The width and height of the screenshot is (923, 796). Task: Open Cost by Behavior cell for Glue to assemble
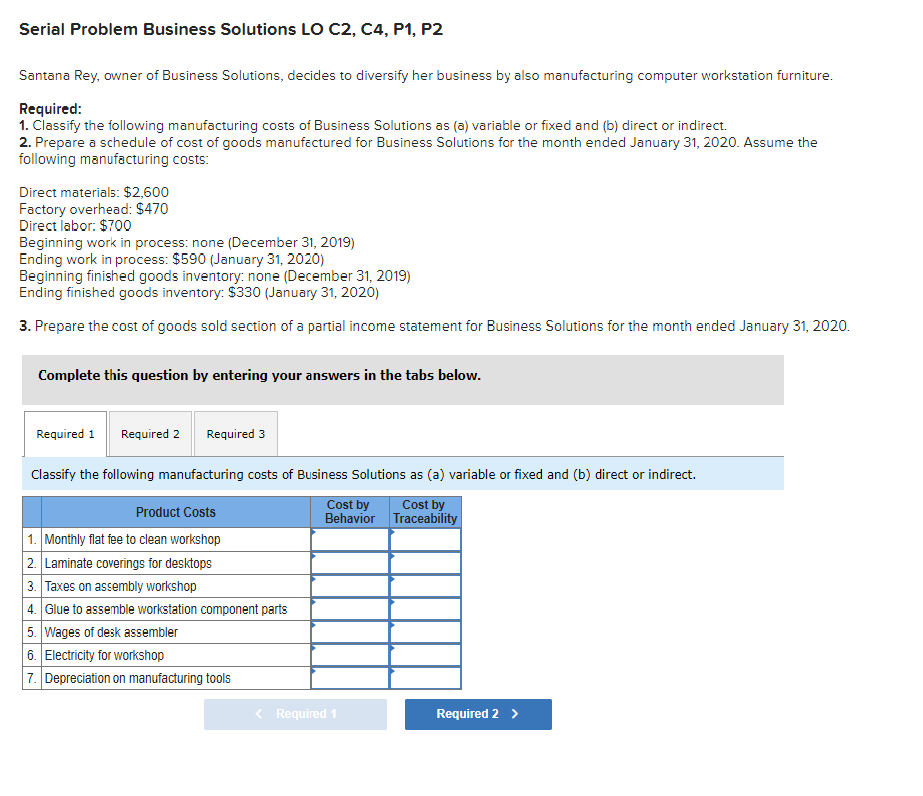[350, 609]
